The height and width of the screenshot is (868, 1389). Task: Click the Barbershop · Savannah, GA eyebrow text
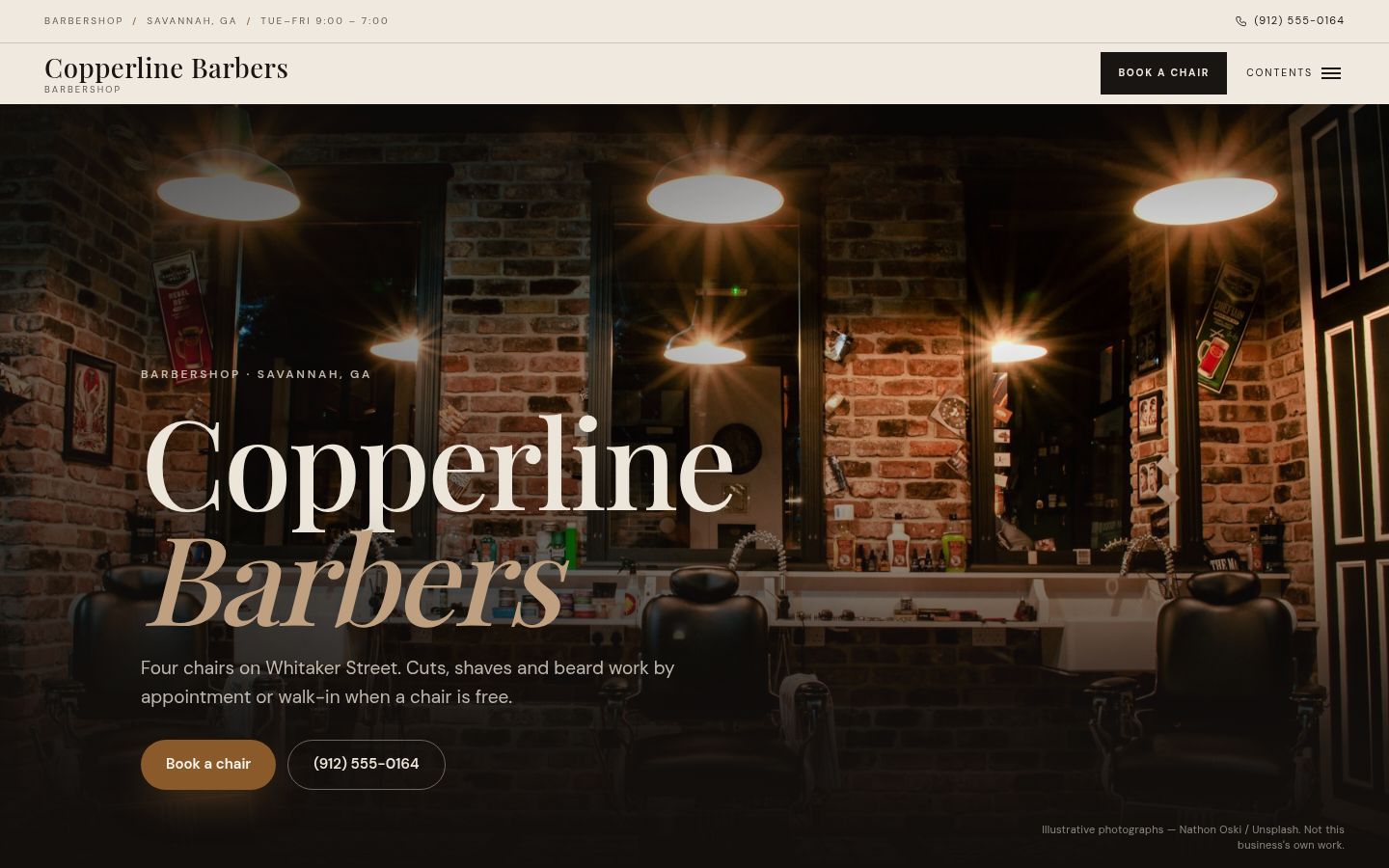click(x=256, y=374)
